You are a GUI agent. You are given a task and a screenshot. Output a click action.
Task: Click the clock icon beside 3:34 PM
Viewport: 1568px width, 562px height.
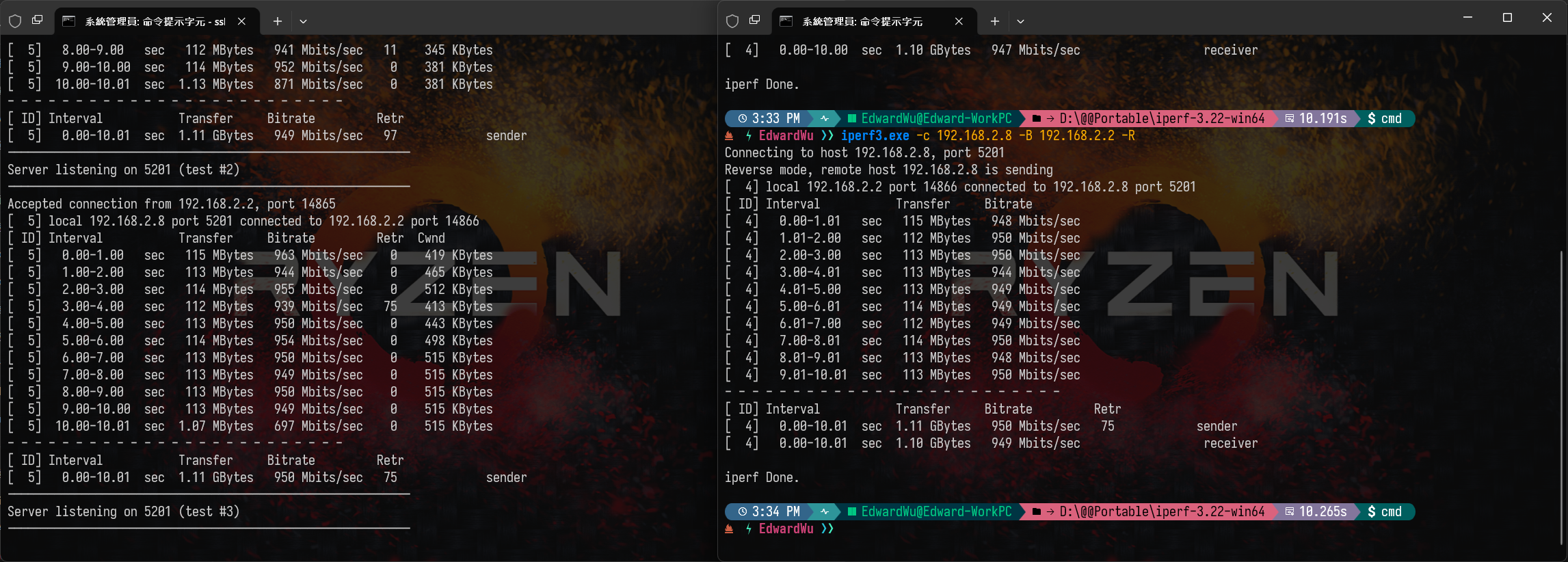tap(742, 511)
